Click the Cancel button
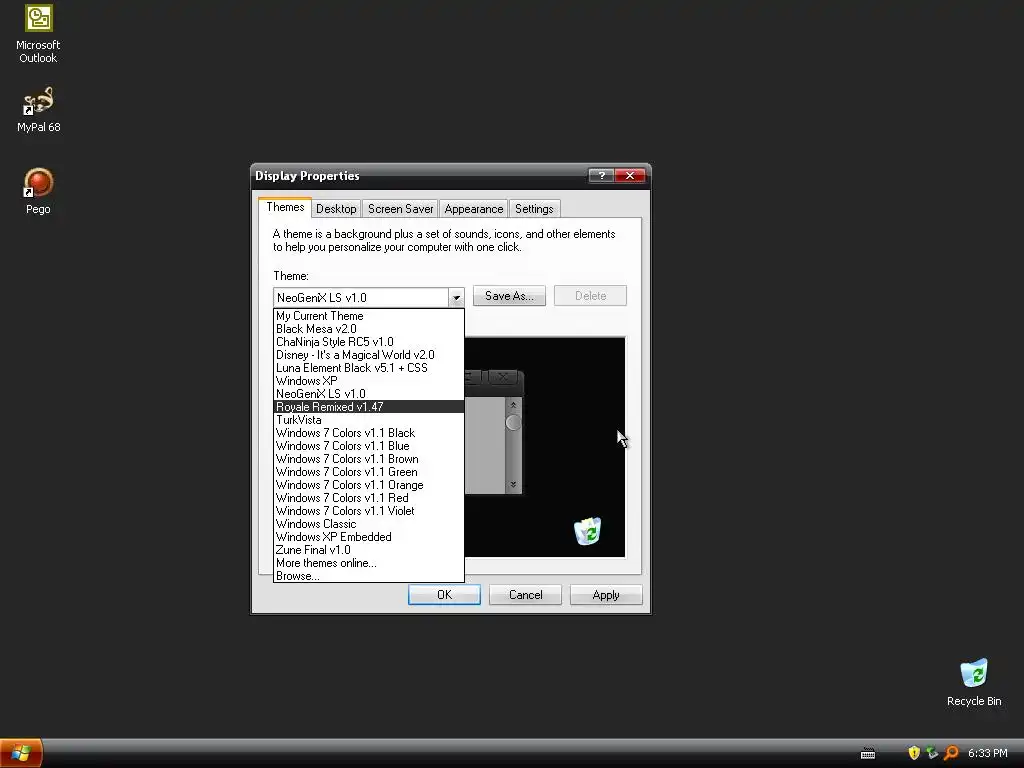Screen dimensions: 1024x768 525,594
